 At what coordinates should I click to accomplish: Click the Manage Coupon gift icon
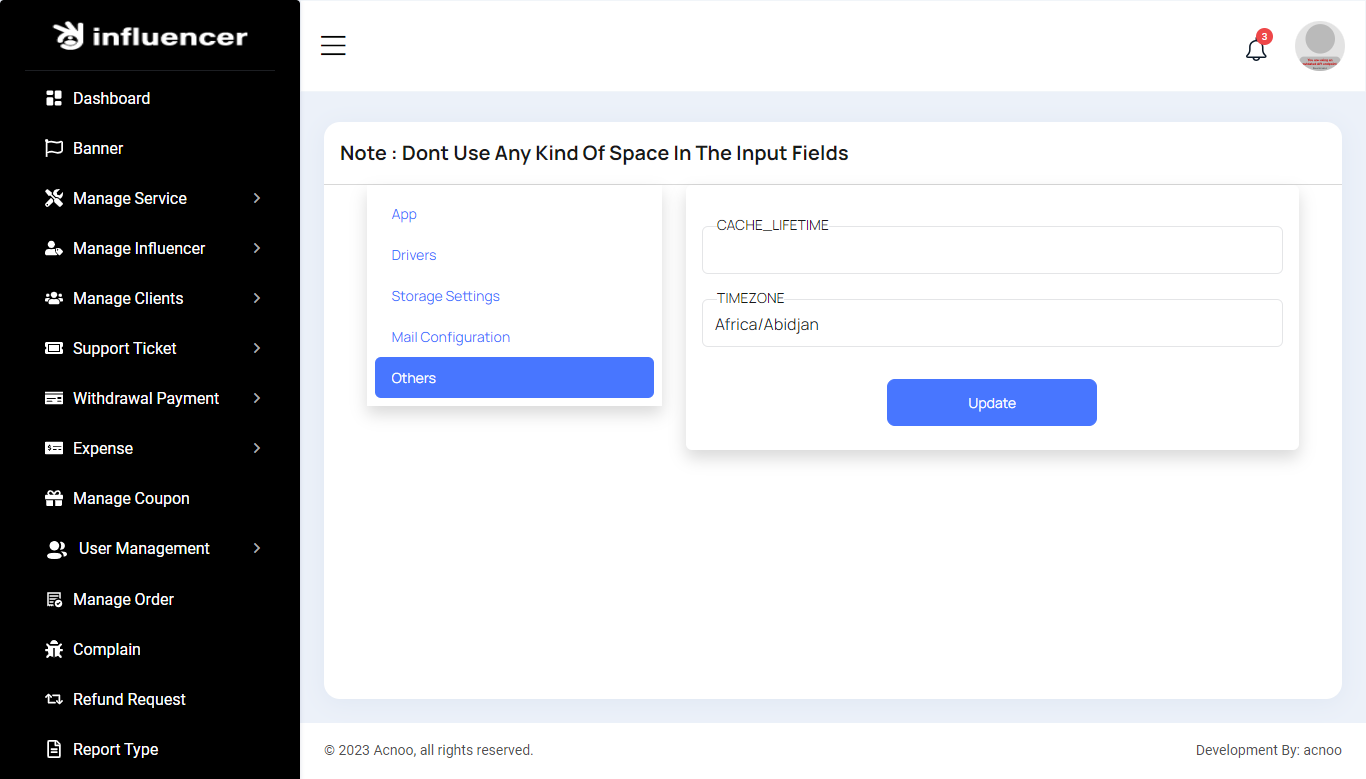pos(54,498)
